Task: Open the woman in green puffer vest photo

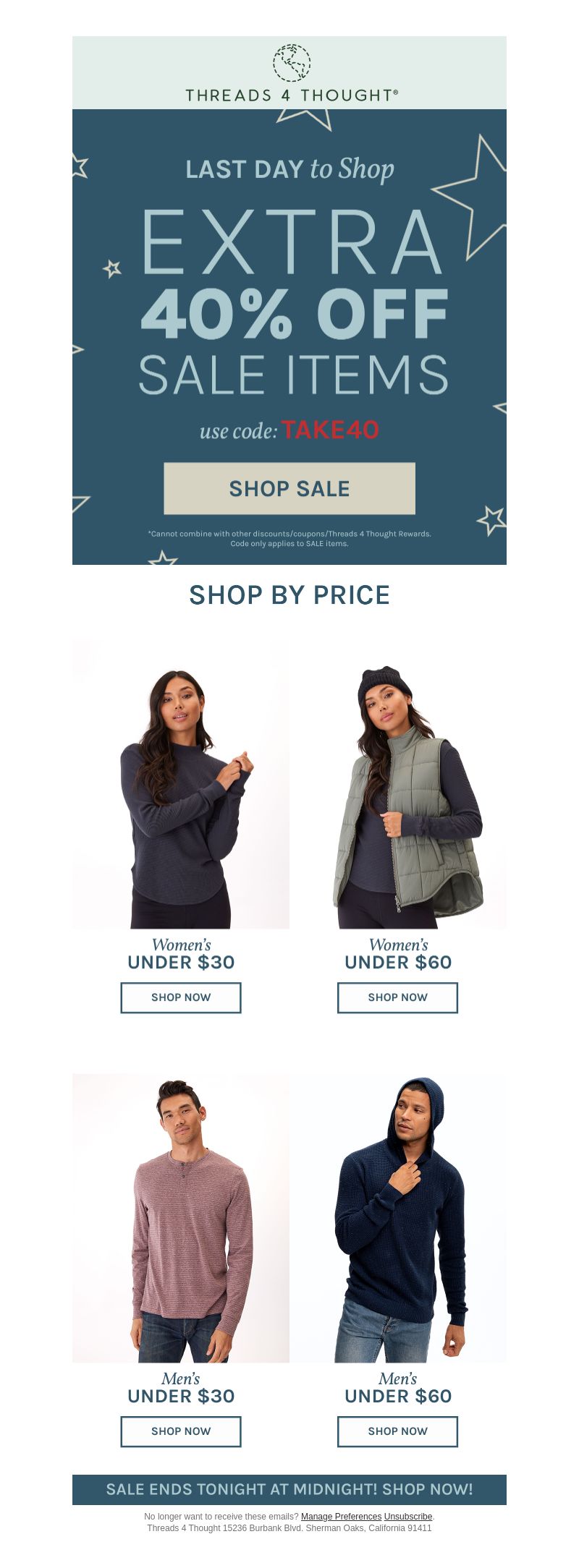Action: click(398, 784)
